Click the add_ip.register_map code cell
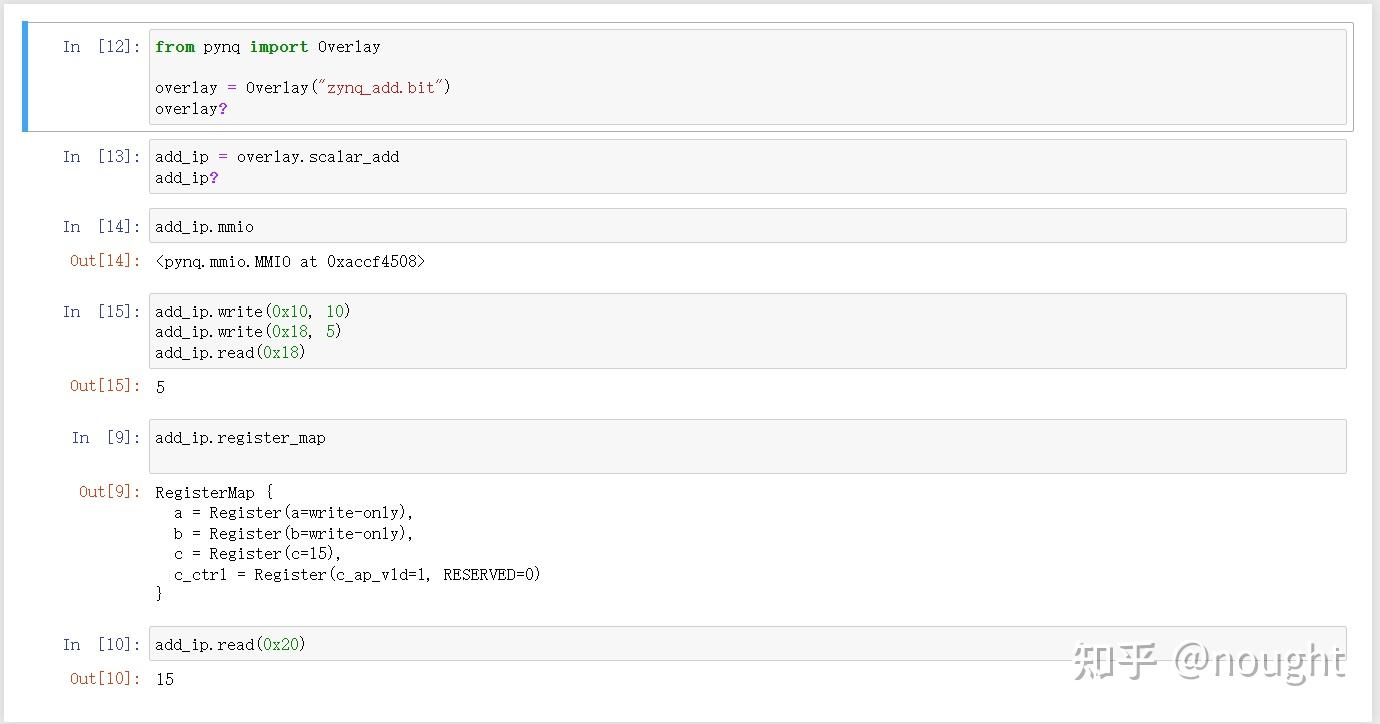 pos(747,446)
